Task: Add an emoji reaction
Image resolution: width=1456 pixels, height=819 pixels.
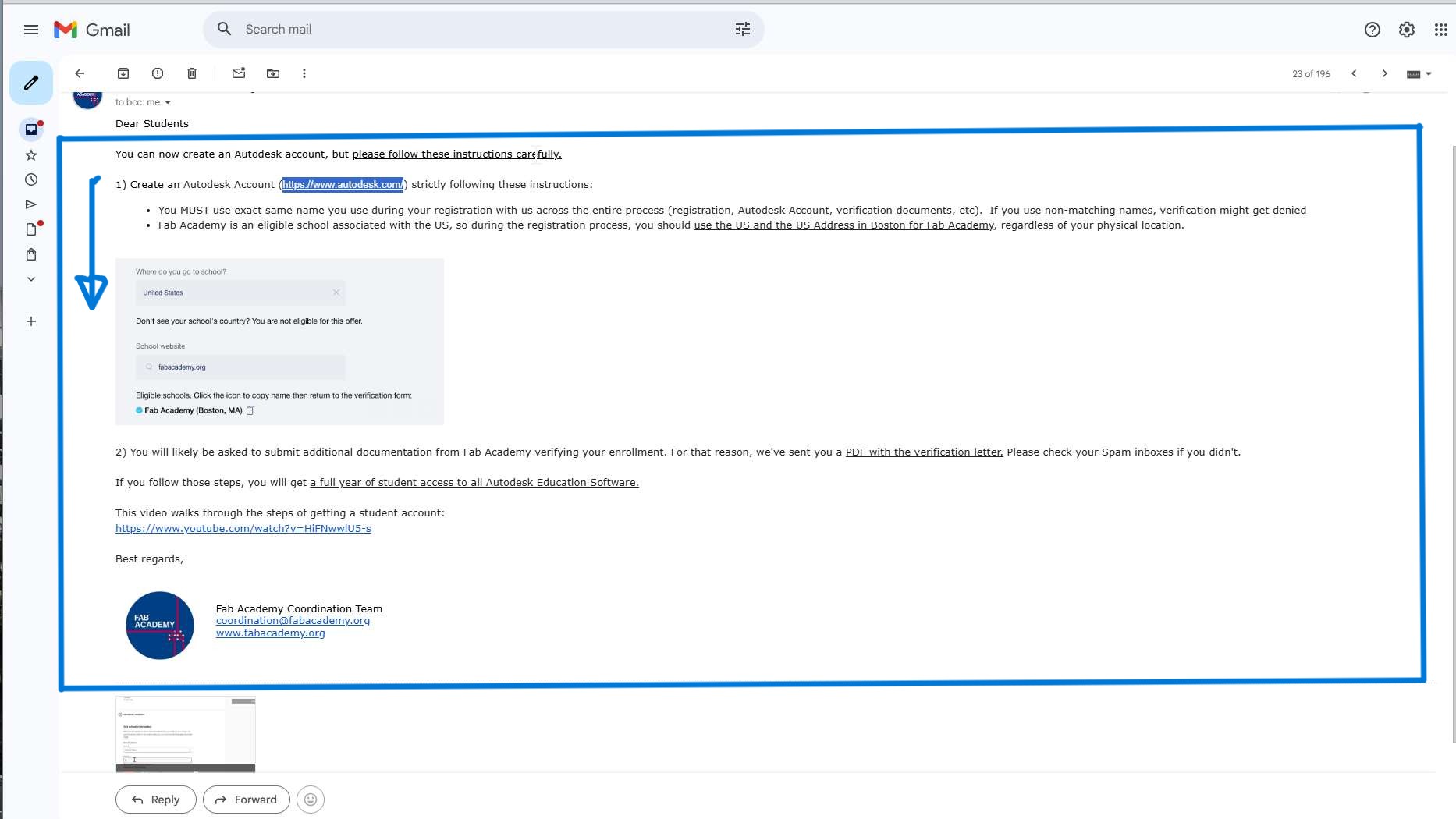Action: (311, 799)
